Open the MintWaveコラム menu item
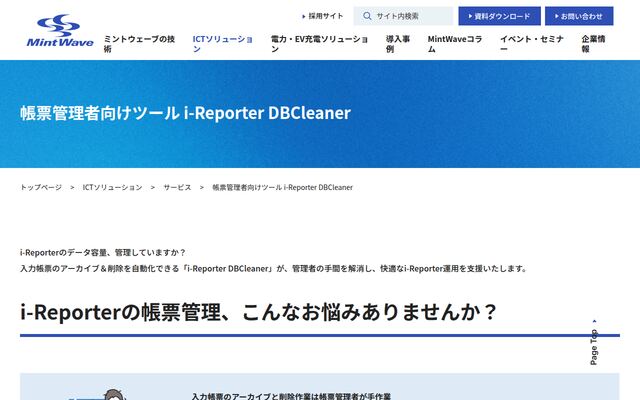 (x=455, y=44)
